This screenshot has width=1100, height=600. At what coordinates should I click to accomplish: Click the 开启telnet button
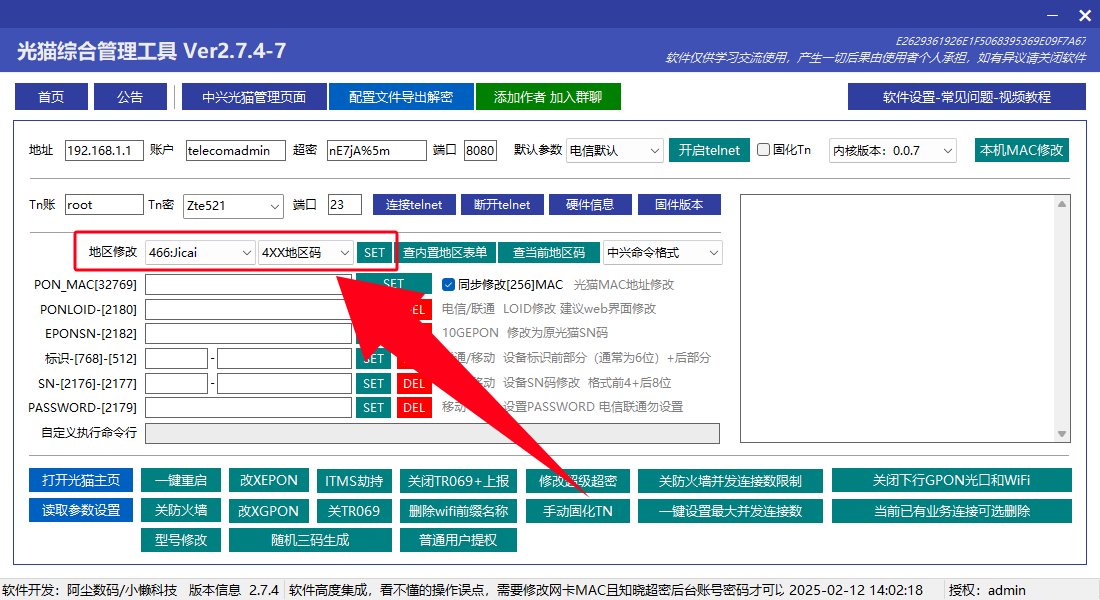point(709,150)
